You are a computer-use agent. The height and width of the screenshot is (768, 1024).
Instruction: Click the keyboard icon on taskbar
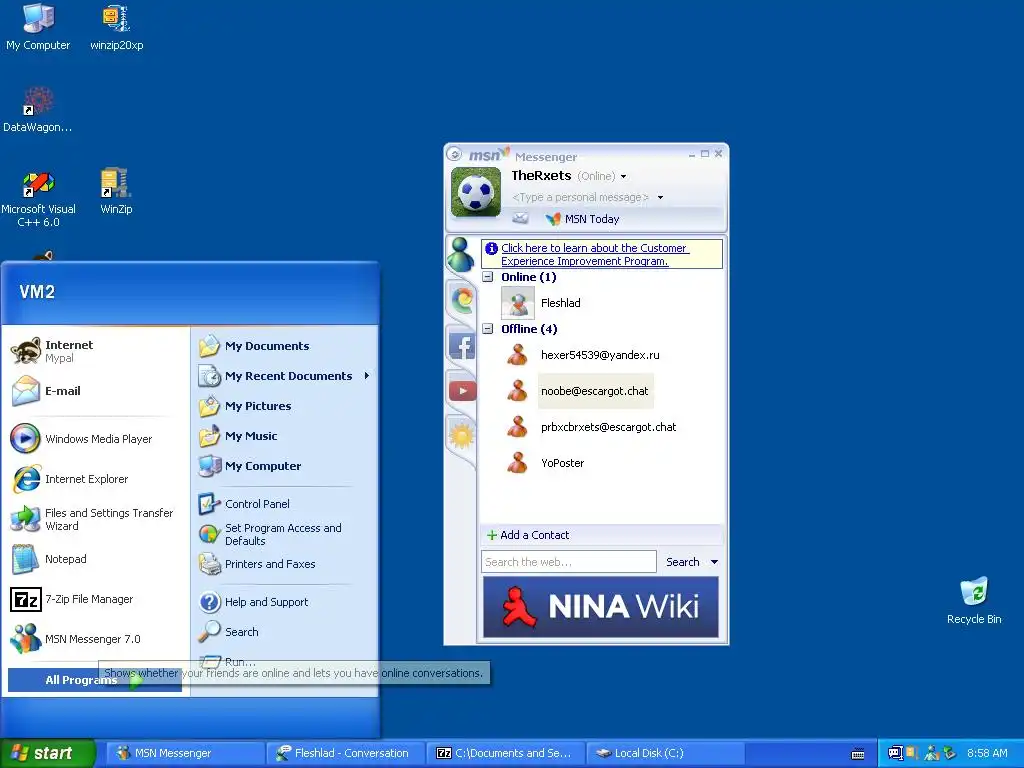point(858,754)
